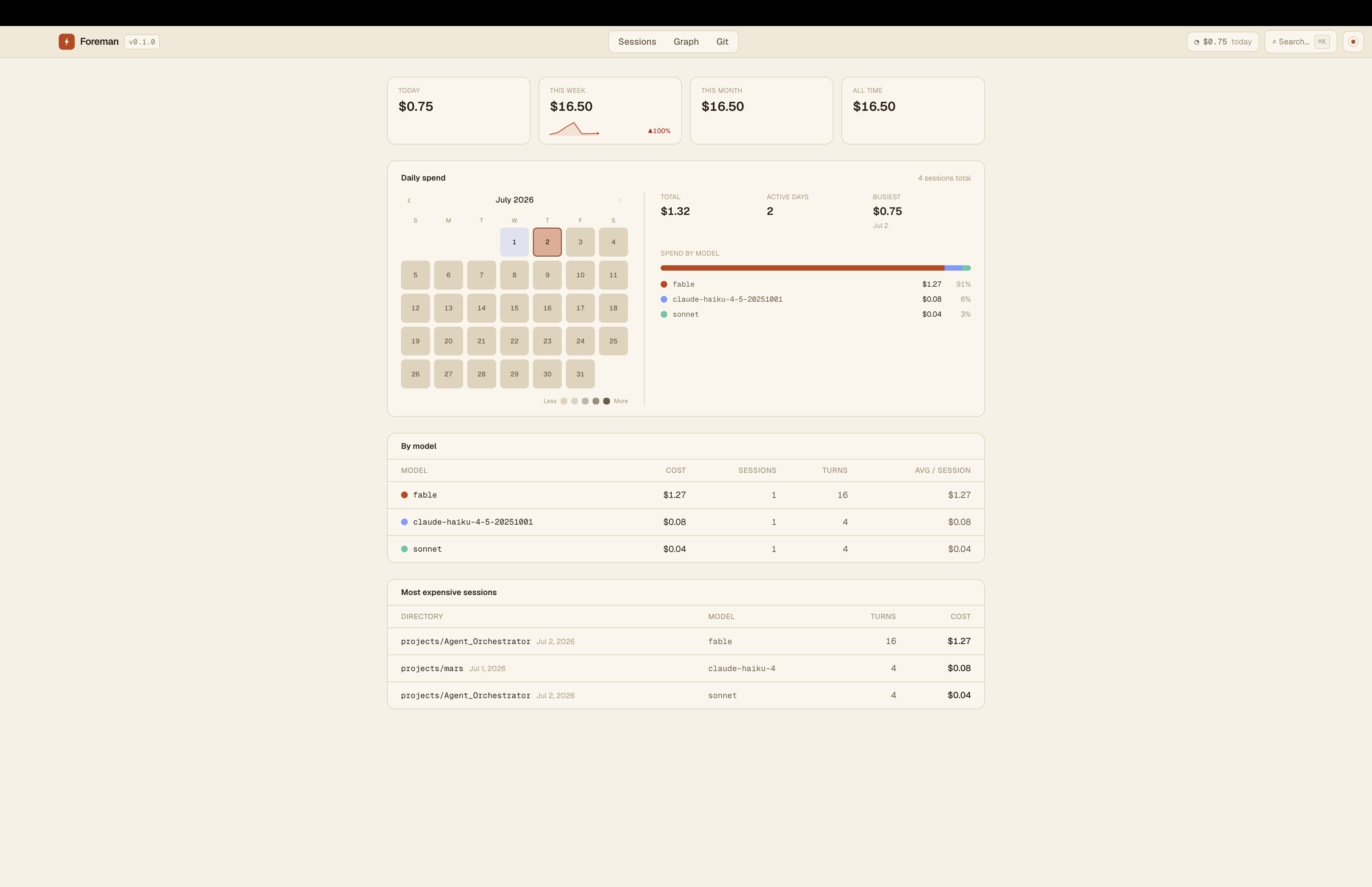Select July 31 calendar day
1372x887 pixels.
(x=580, y=374)
